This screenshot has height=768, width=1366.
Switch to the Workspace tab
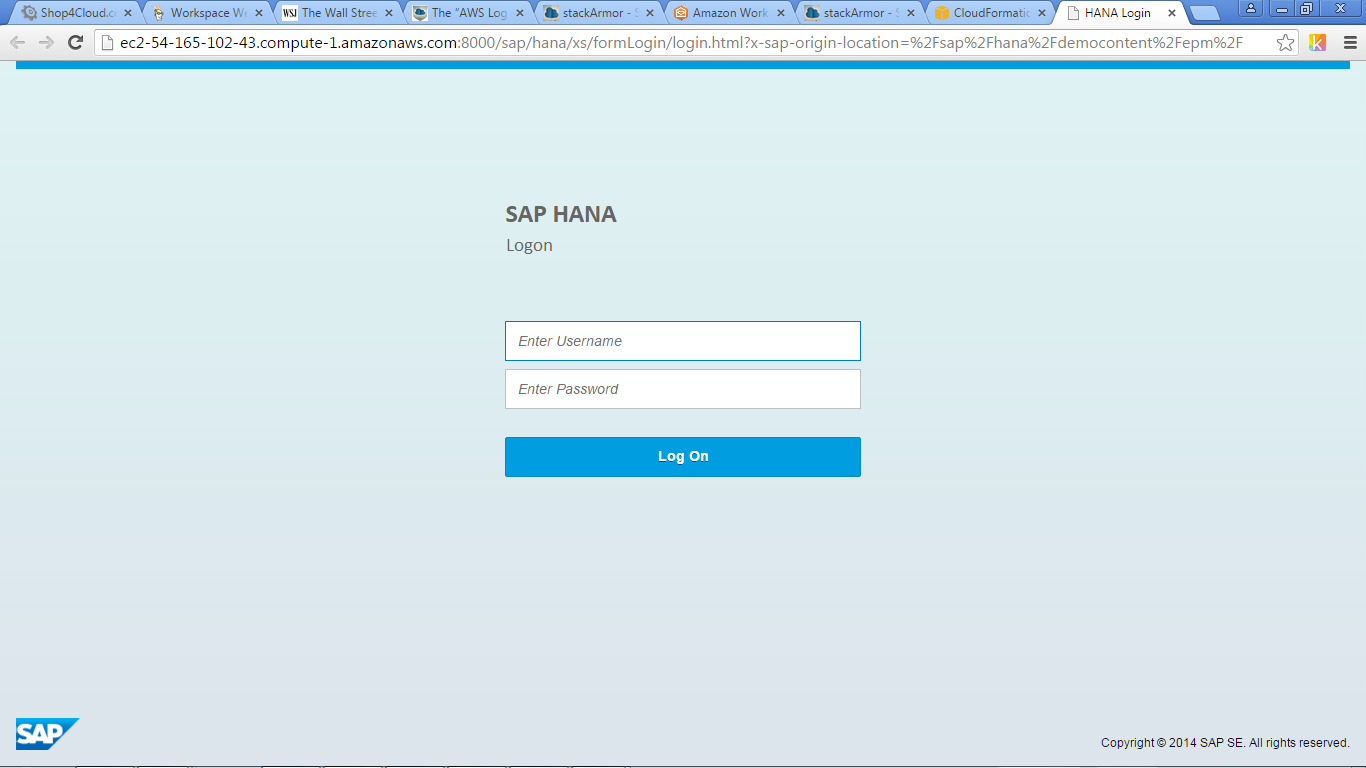208,13
